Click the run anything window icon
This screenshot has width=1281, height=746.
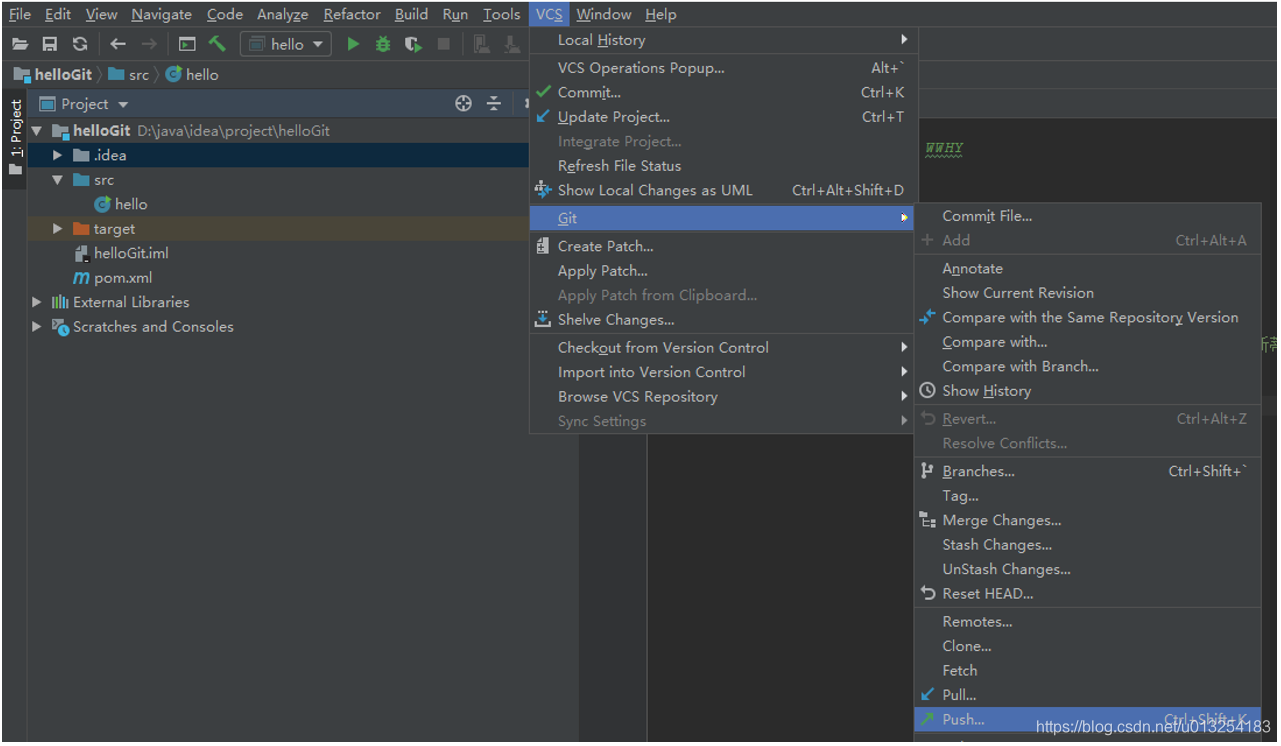point(187,44)
